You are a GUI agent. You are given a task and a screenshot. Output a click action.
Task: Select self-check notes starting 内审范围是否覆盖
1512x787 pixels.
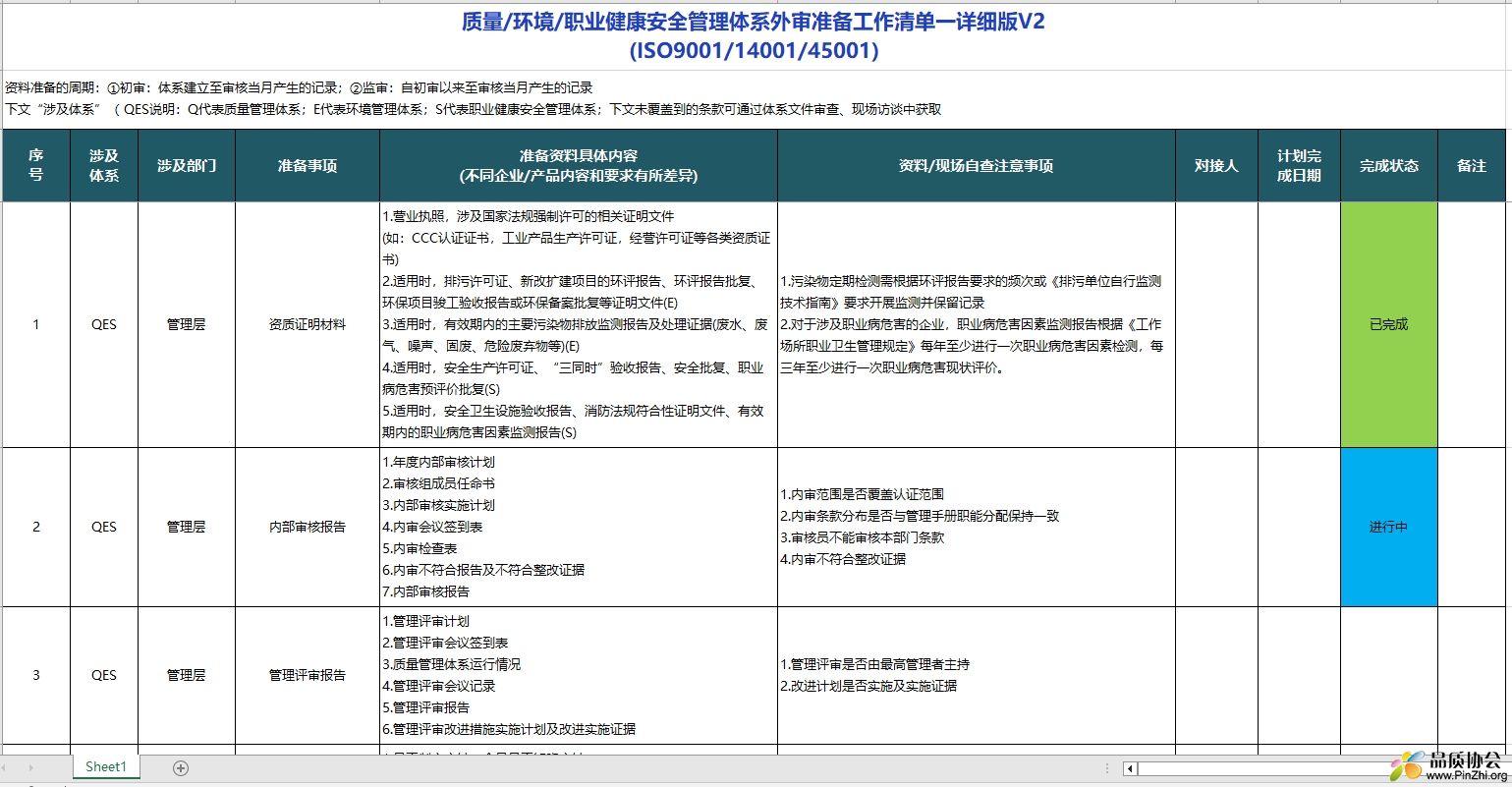click(977, 528)
